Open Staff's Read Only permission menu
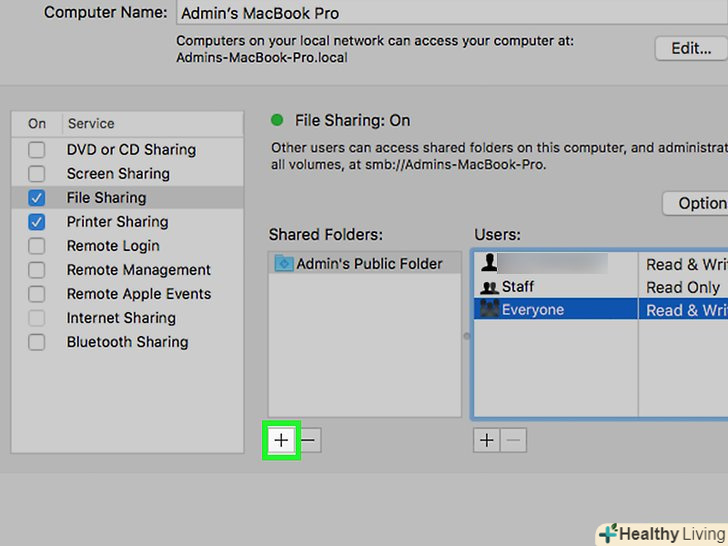728x546 pixels. (683, 287)
